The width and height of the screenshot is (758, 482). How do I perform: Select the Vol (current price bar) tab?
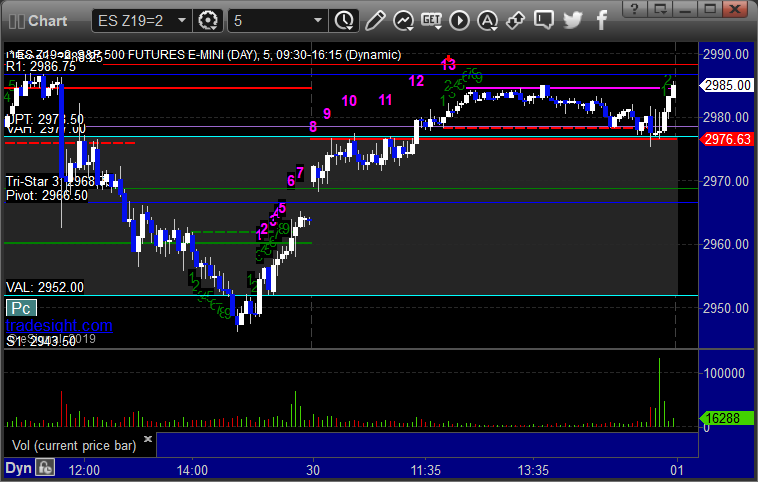pos(74,445)
